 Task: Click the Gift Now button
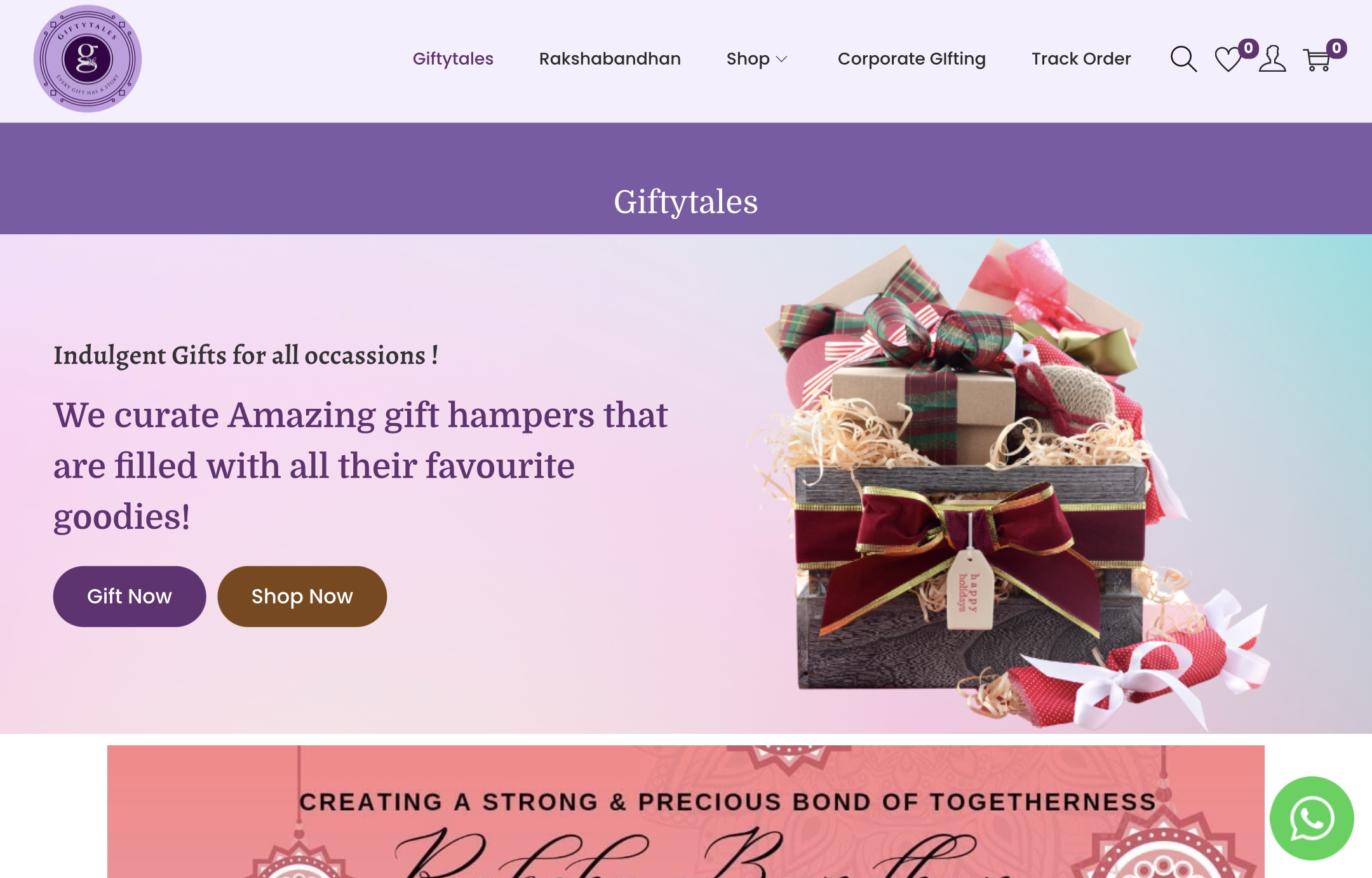point(130,597)
